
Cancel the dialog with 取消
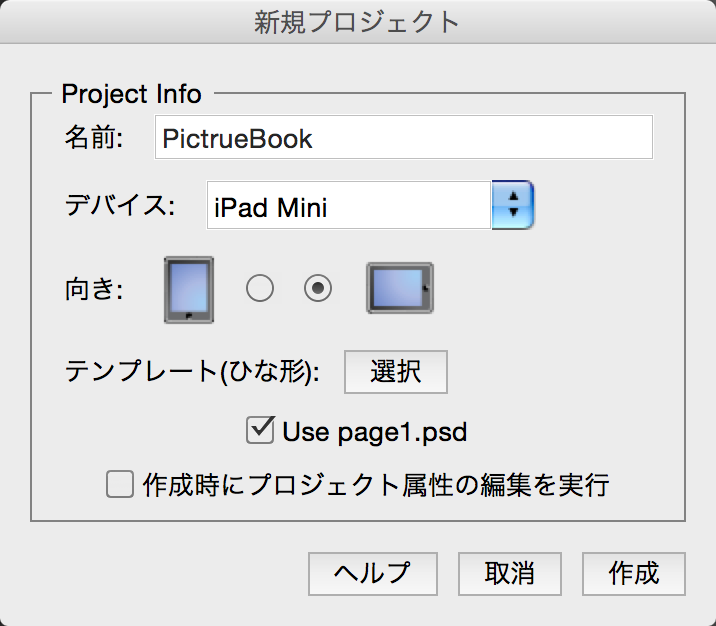[510, 573]
